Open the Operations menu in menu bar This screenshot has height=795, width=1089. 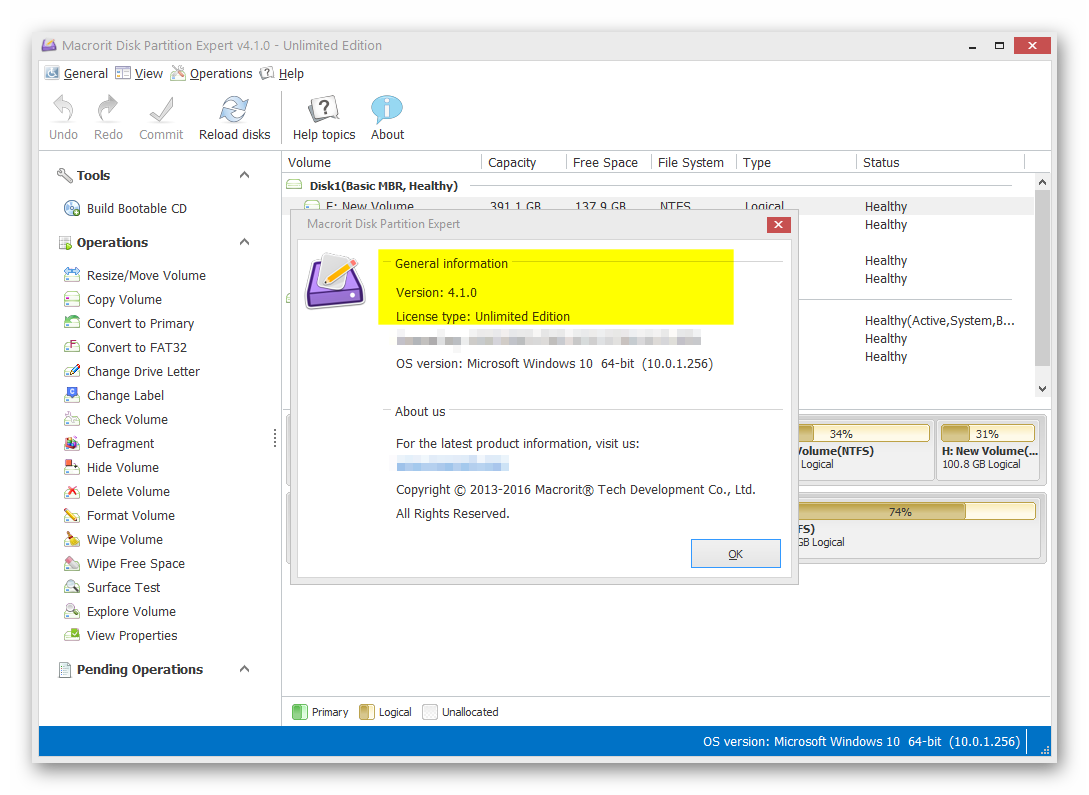[x=212, y=74]
